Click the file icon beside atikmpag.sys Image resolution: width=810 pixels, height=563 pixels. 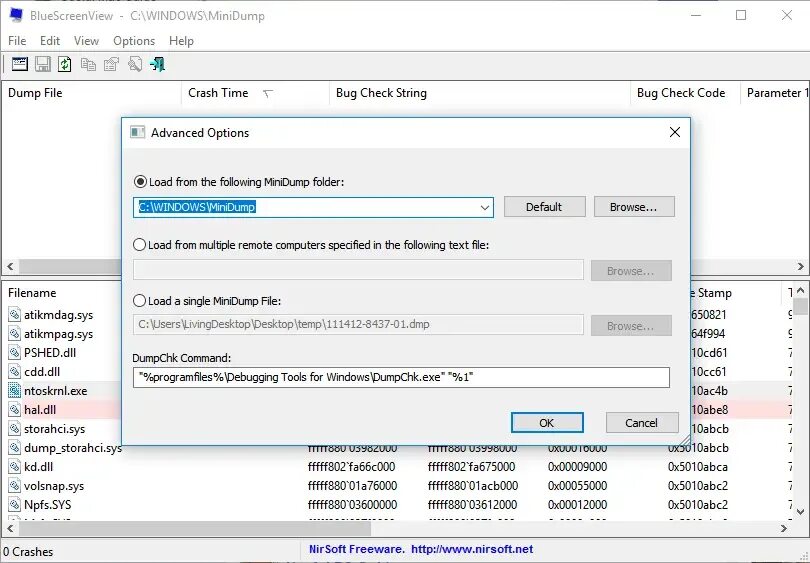pyautogui.click(x=14, y=334)
